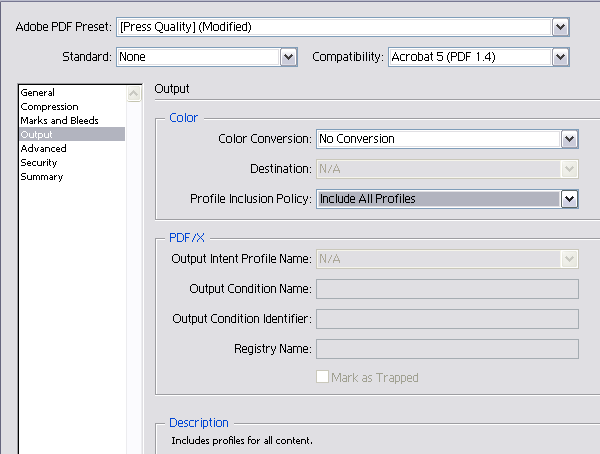Click the Include All Profiles selection box
Image resolution: width=600 pixels, height=454 pixels.
(439, 199)
